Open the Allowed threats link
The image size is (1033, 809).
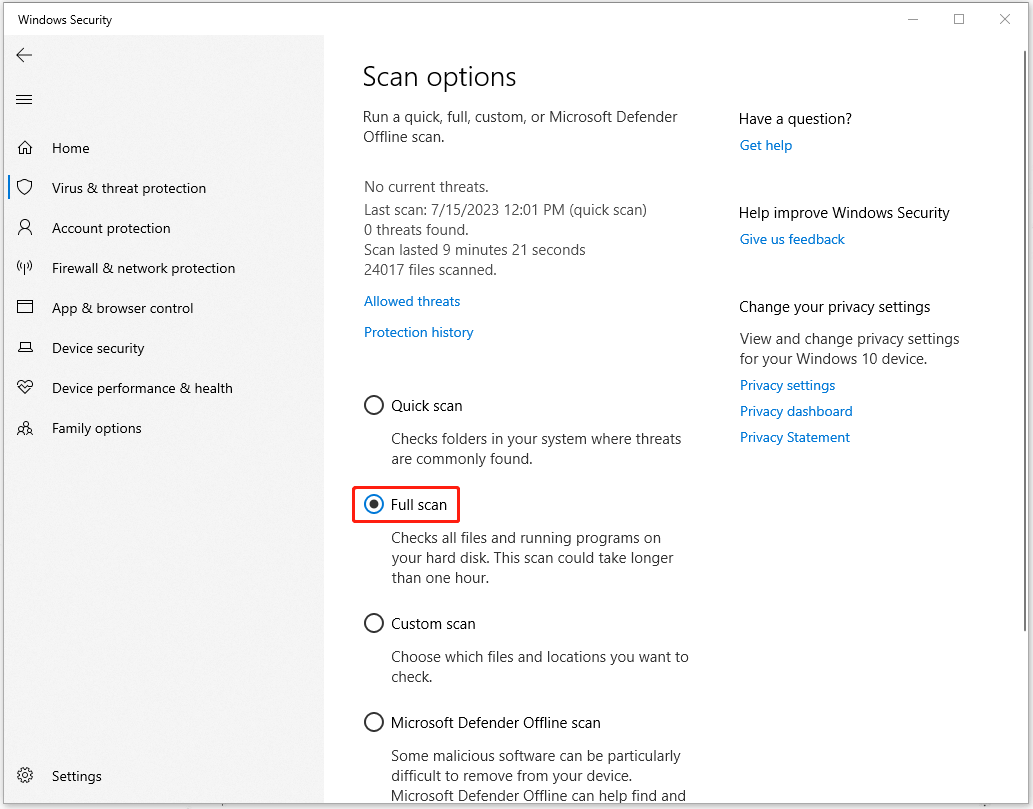point(412,301)
